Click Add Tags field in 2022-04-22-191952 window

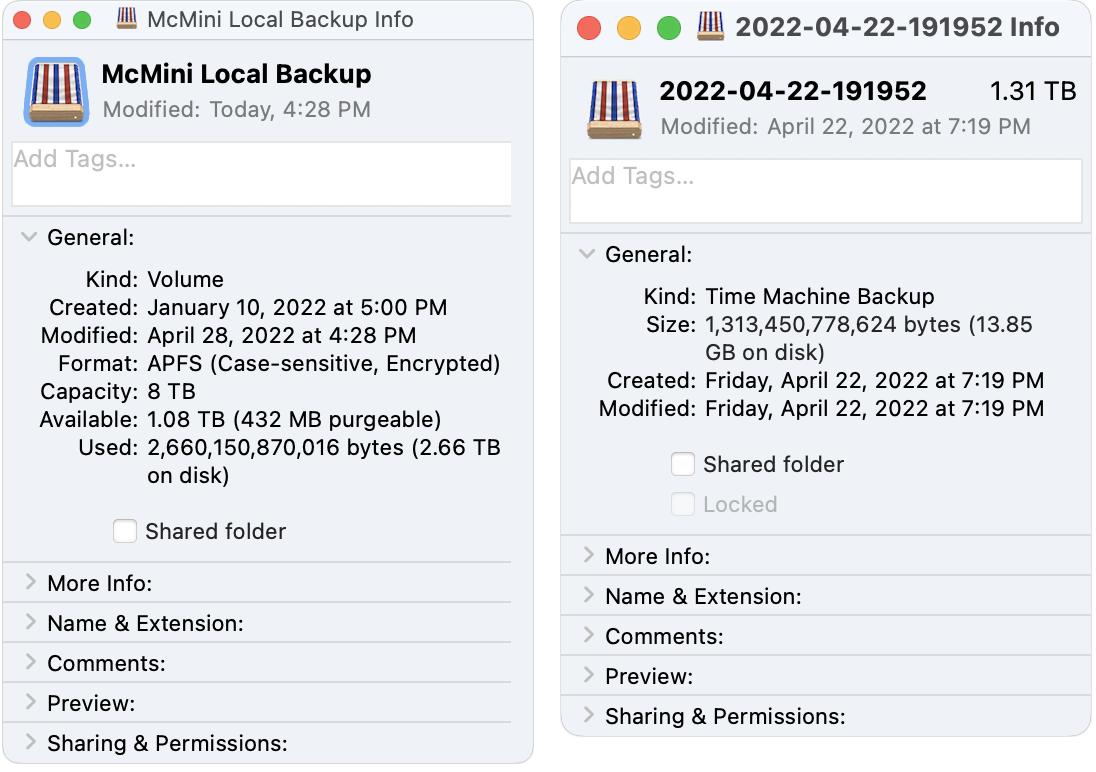(826, 191)
